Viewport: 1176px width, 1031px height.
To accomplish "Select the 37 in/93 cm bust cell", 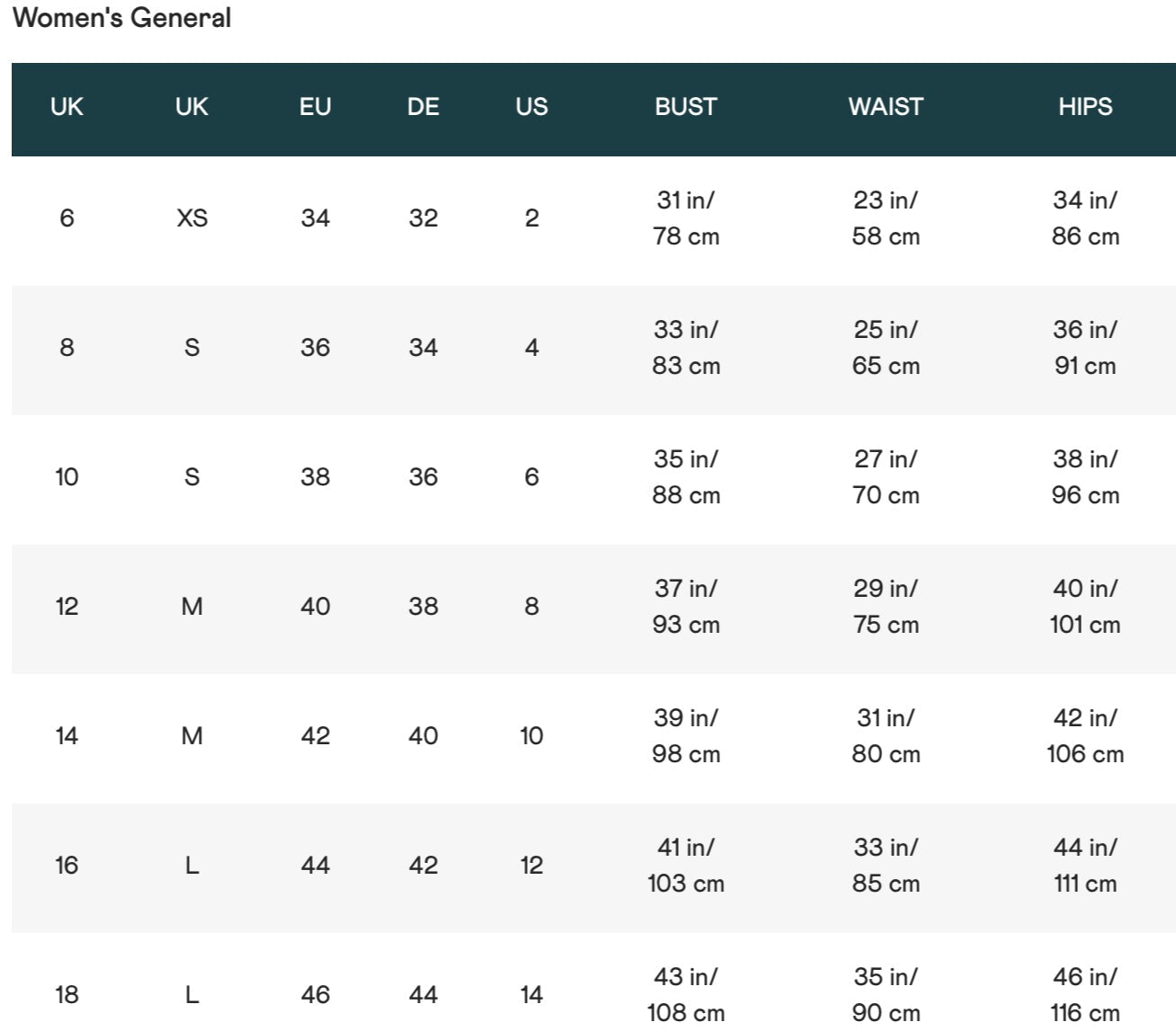I will tap(686, 606).
